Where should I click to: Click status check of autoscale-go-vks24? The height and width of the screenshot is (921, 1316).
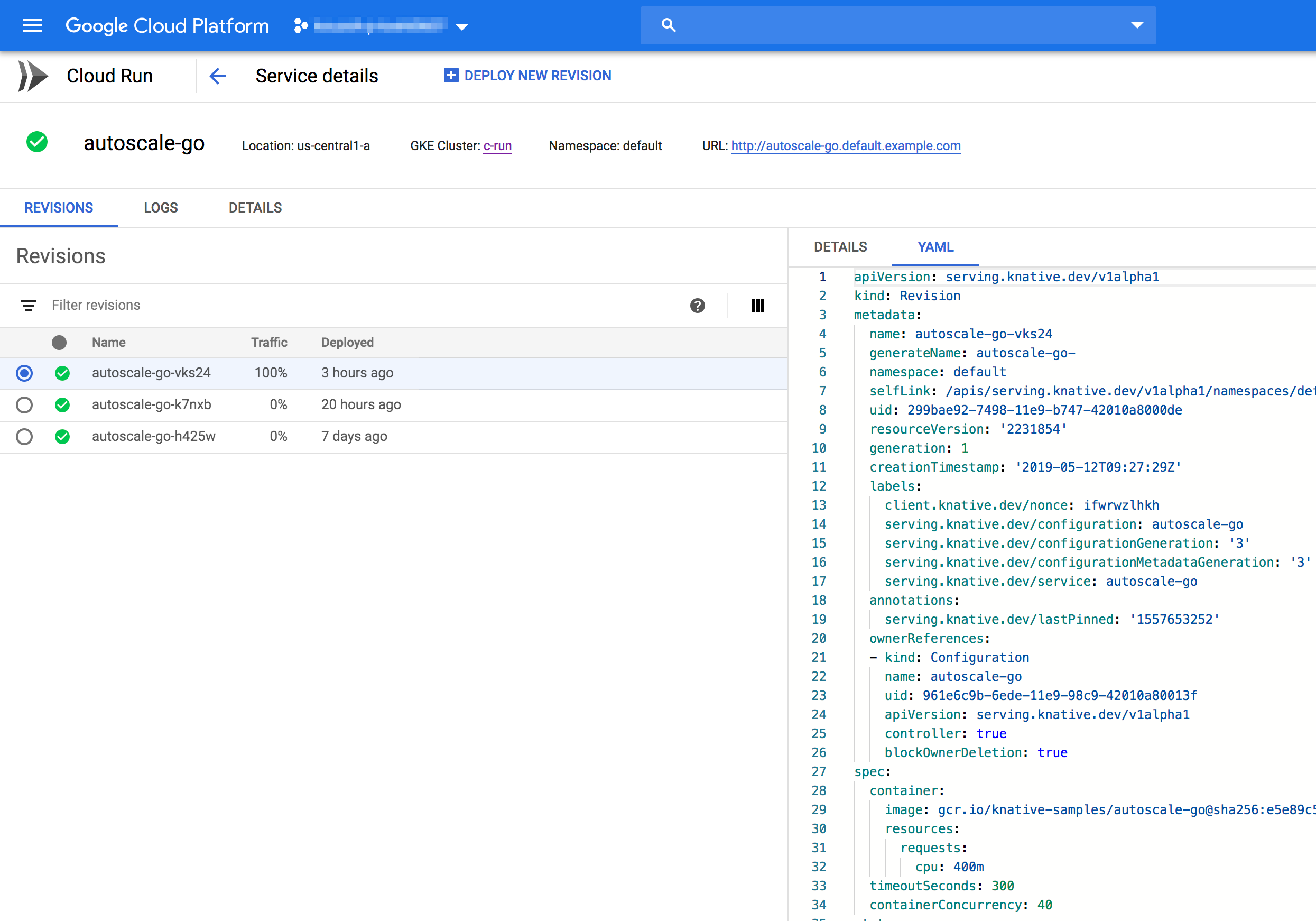(62, 373)
